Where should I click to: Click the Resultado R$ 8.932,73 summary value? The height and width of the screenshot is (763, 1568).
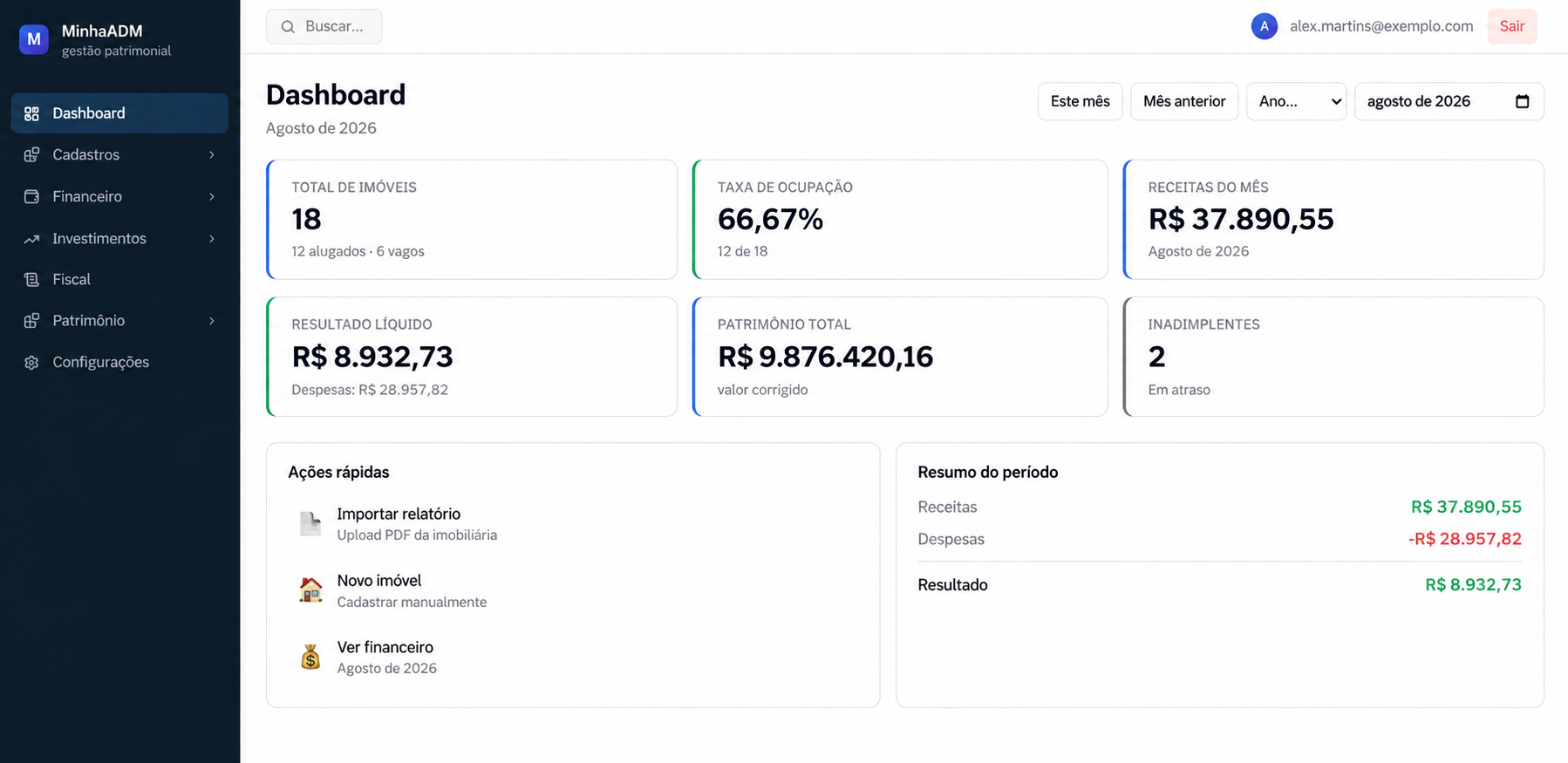pyautogui.click(x=1474, y=585)
